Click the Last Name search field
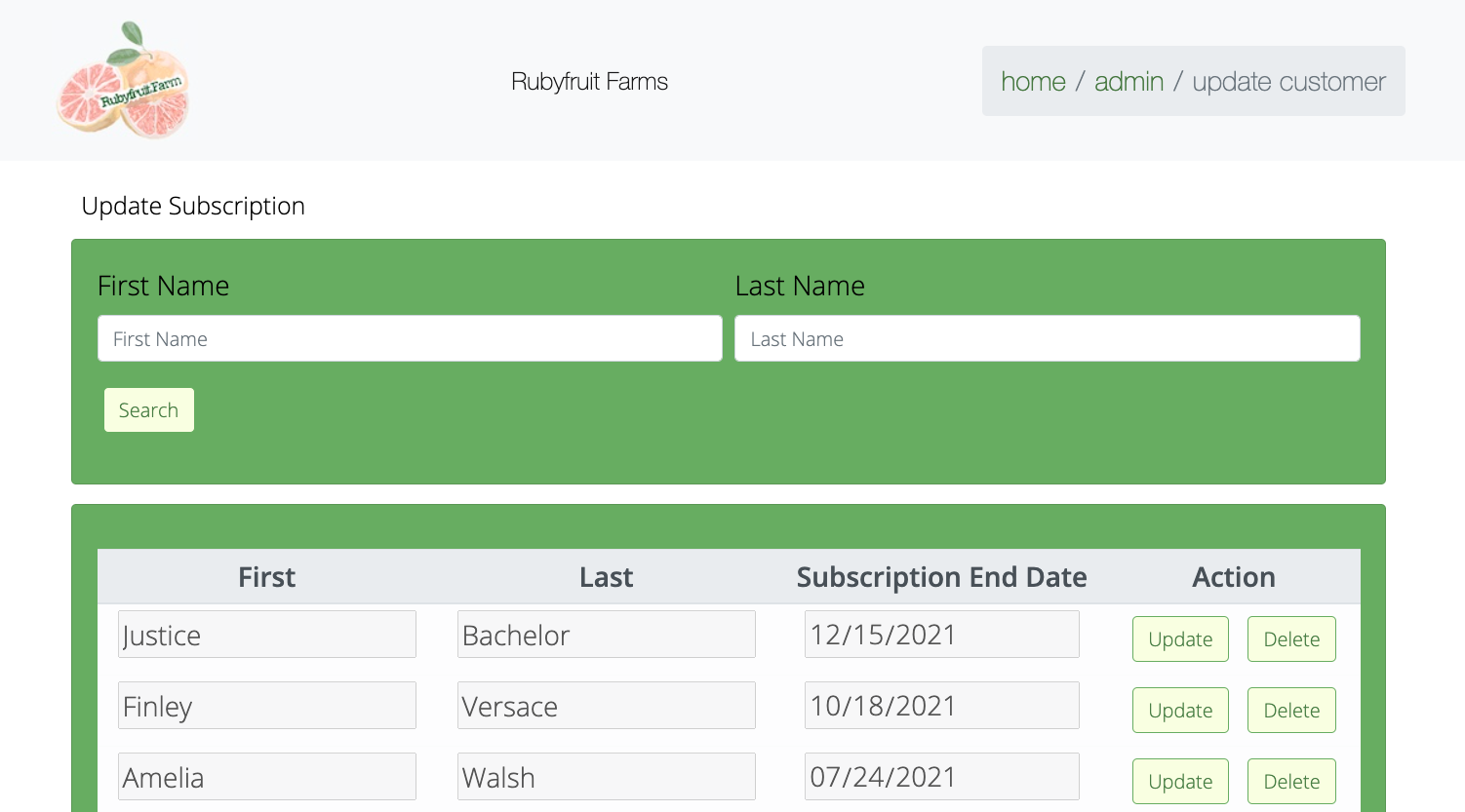 point(1047,338)
